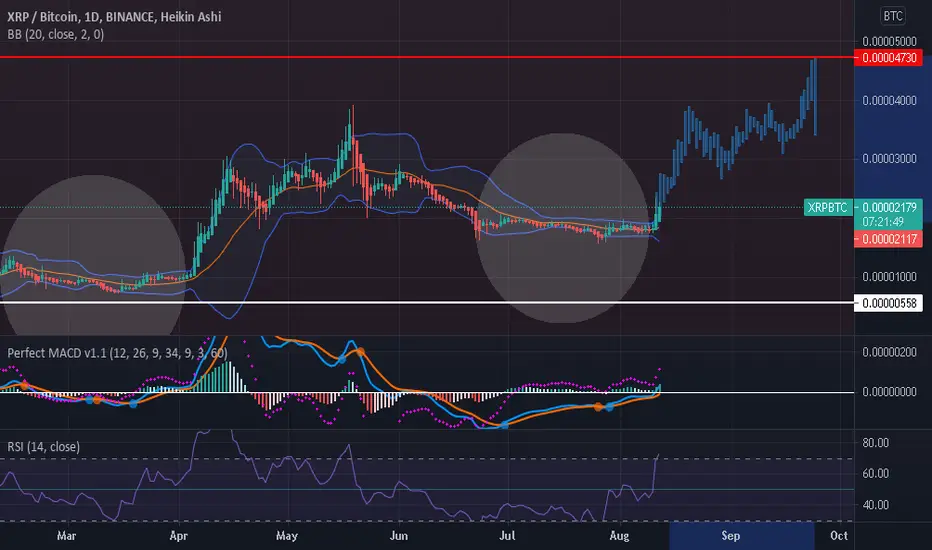The image size is (932, 550).
Task: Click the Apr label on time axis
Action: coord(178,536)
